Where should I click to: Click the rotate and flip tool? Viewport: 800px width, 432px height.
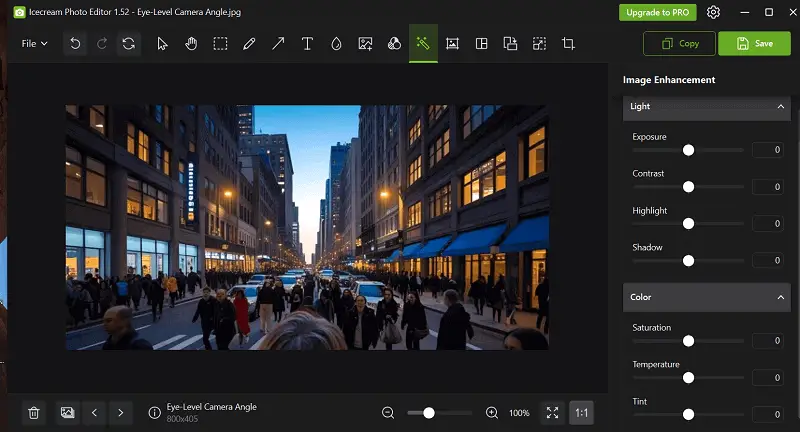pos(510,44)
